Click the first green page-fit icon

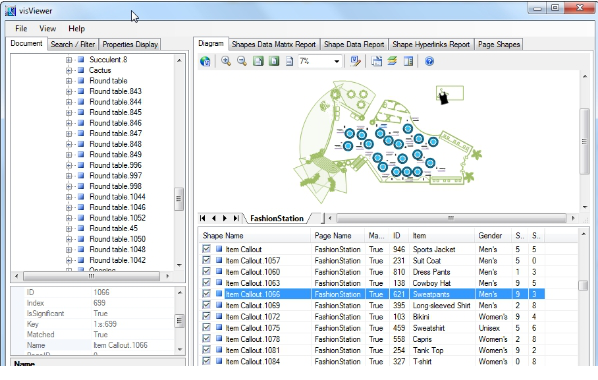click(258, 61)
